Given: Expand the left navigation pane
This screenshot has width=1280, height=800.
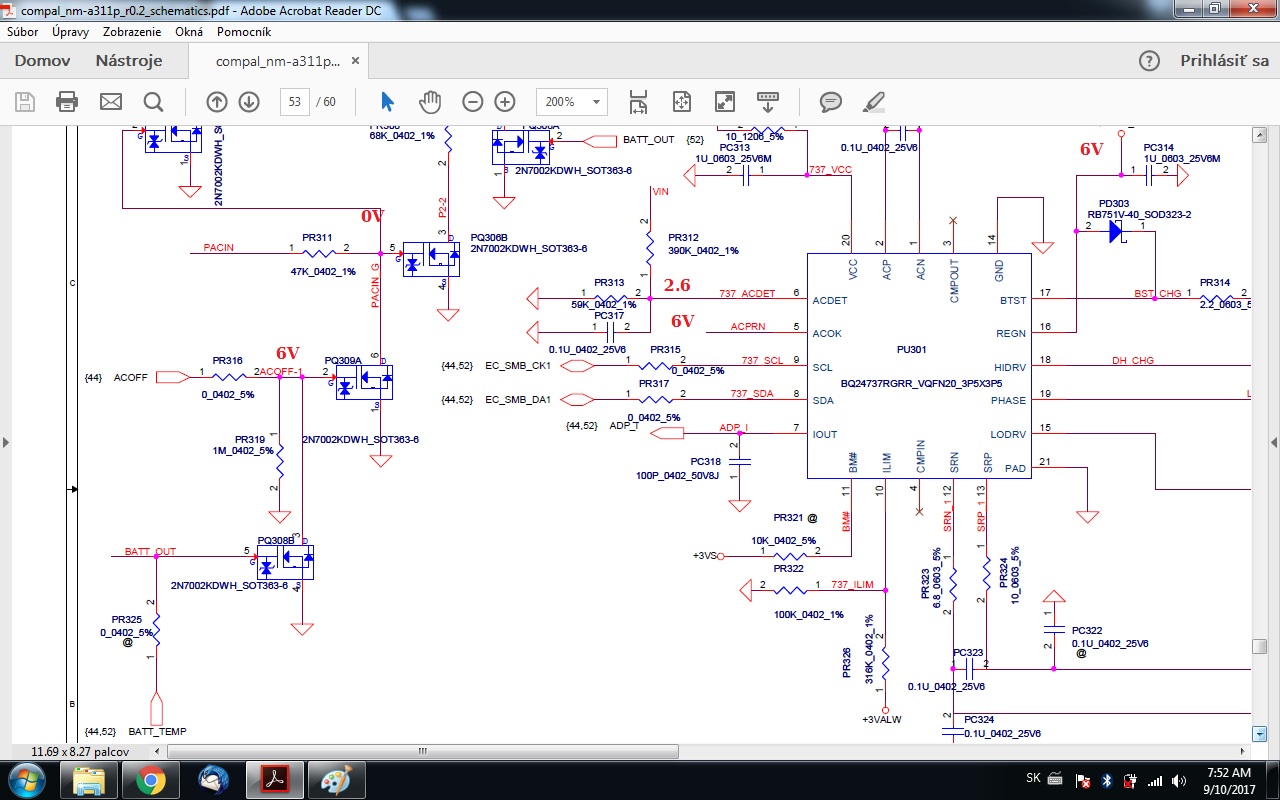Looking at the screenshot, I should coord(6,442).
